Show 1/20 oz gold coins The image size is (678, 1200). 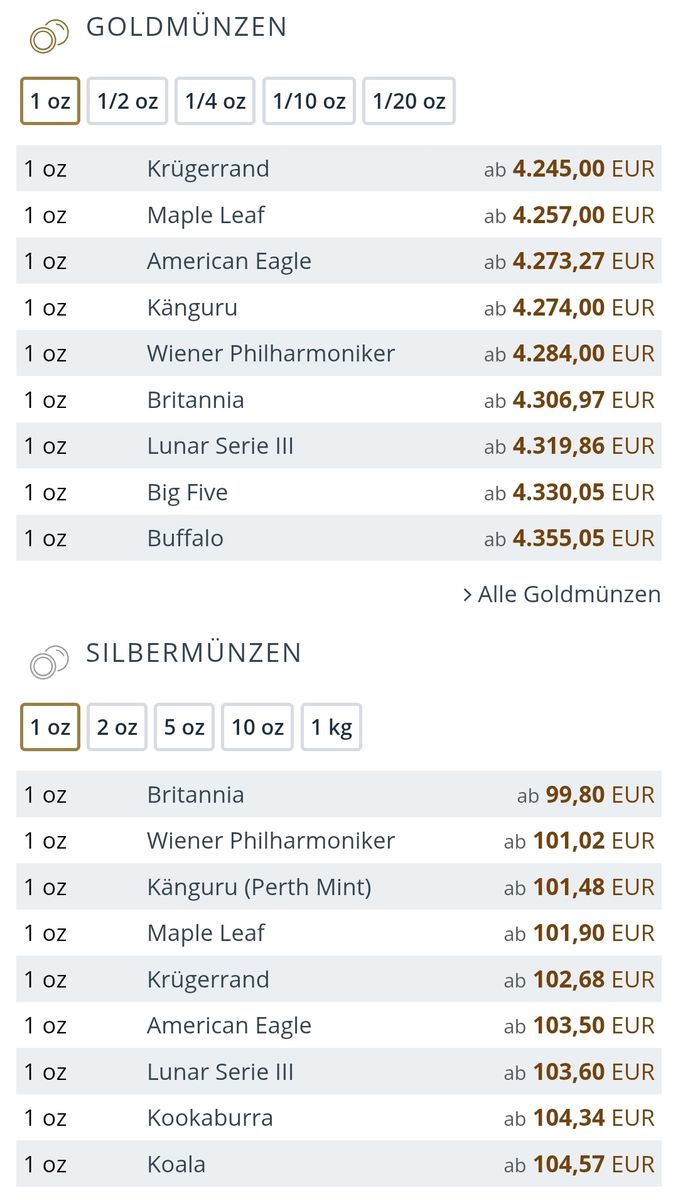point(409,101)
